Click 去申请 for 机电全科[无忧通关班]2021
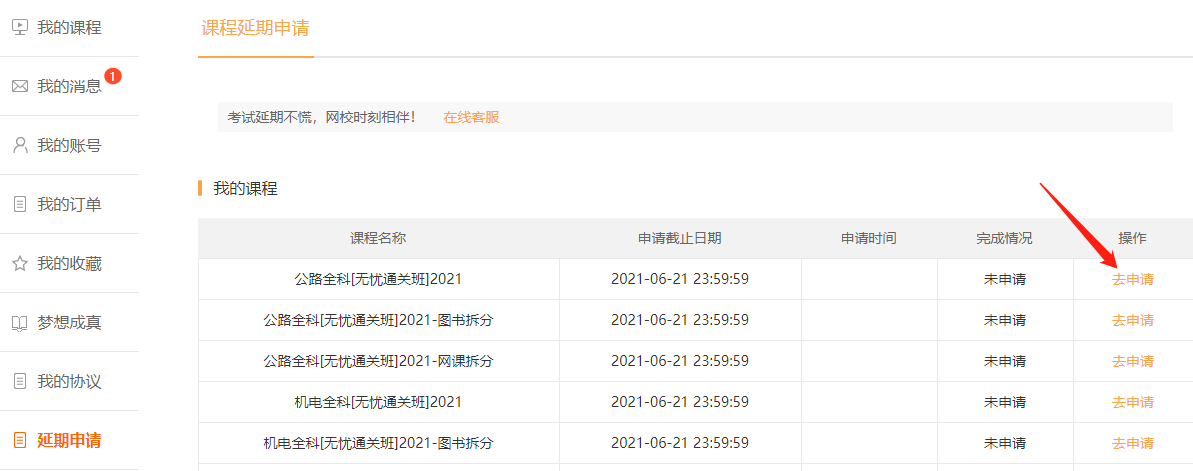 [x=1132, y=402]
